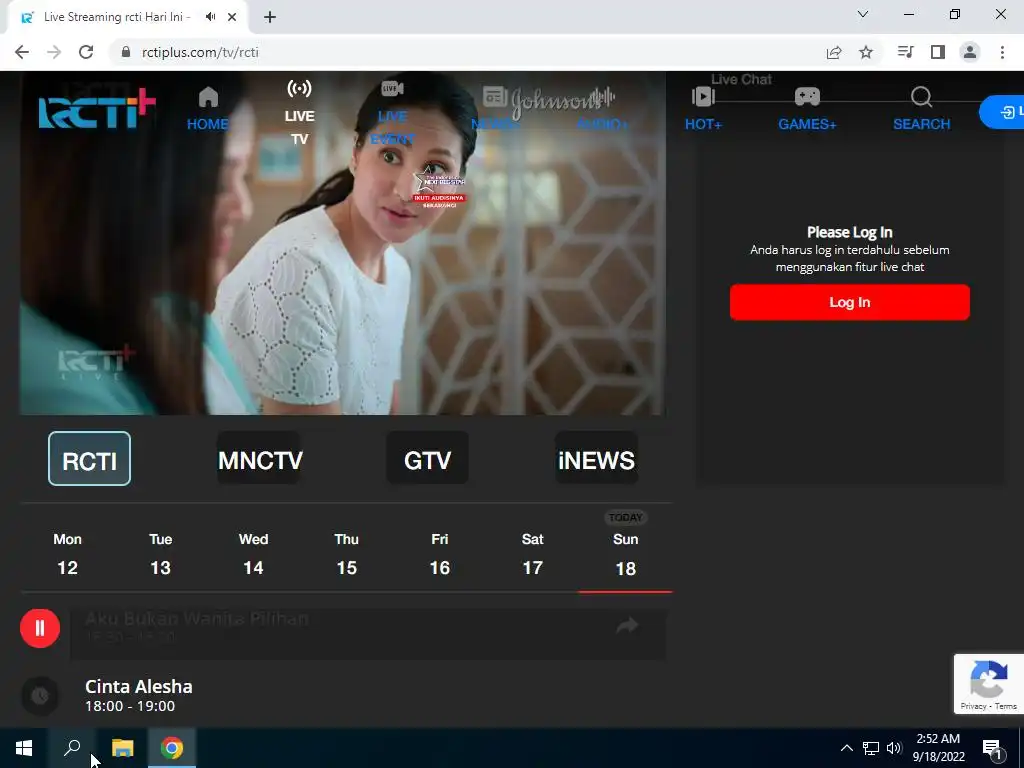Open the Windows Start menu

[24, 748]
